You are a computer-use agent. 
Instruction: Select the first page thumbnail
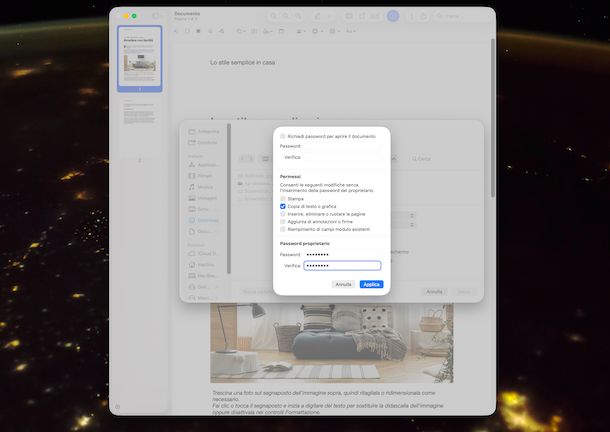[x=139, y=61]
